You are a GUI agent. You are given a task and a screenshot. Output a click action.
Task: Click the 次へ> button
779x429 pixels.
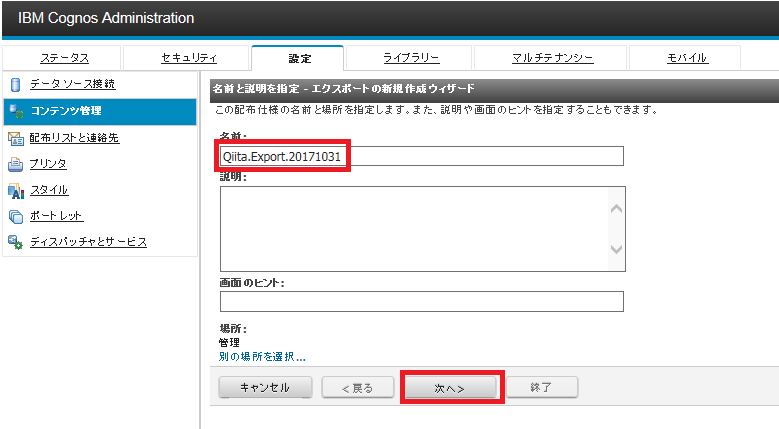click(x=451, y=387)
